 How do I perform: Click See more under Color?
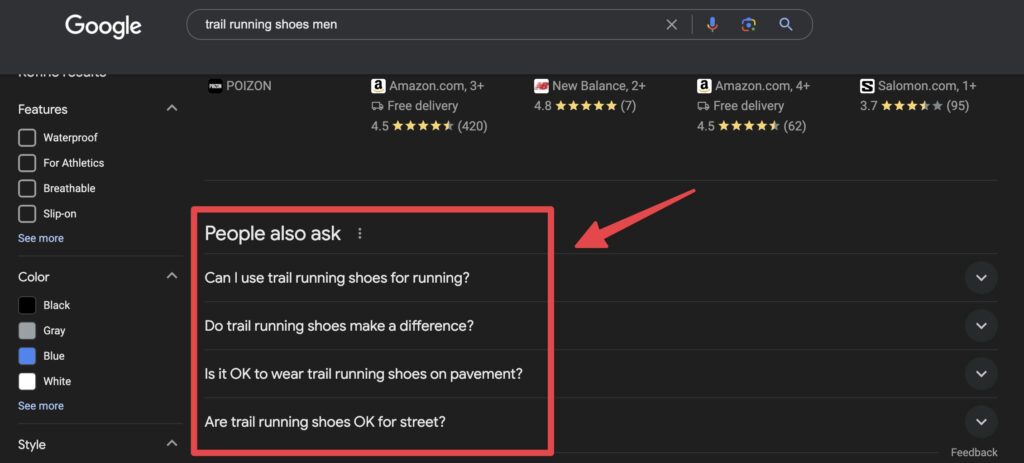click(40, 406)
